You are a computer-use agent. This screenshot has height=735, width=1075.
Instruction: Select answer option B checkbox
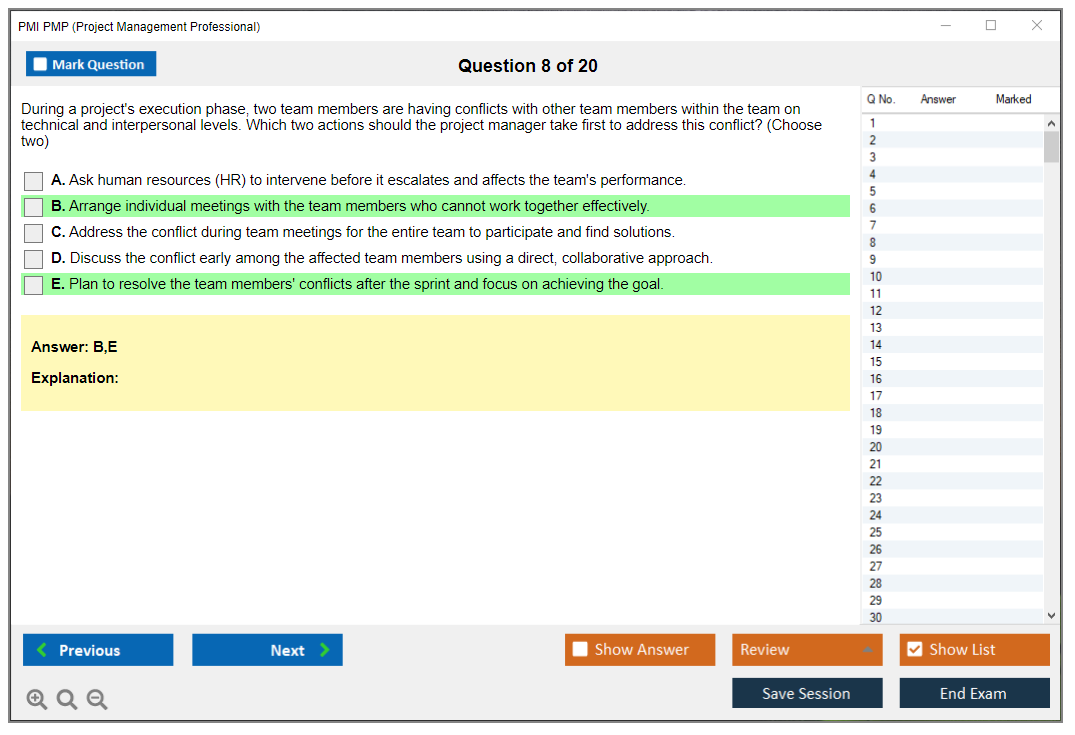pos(34,207)
